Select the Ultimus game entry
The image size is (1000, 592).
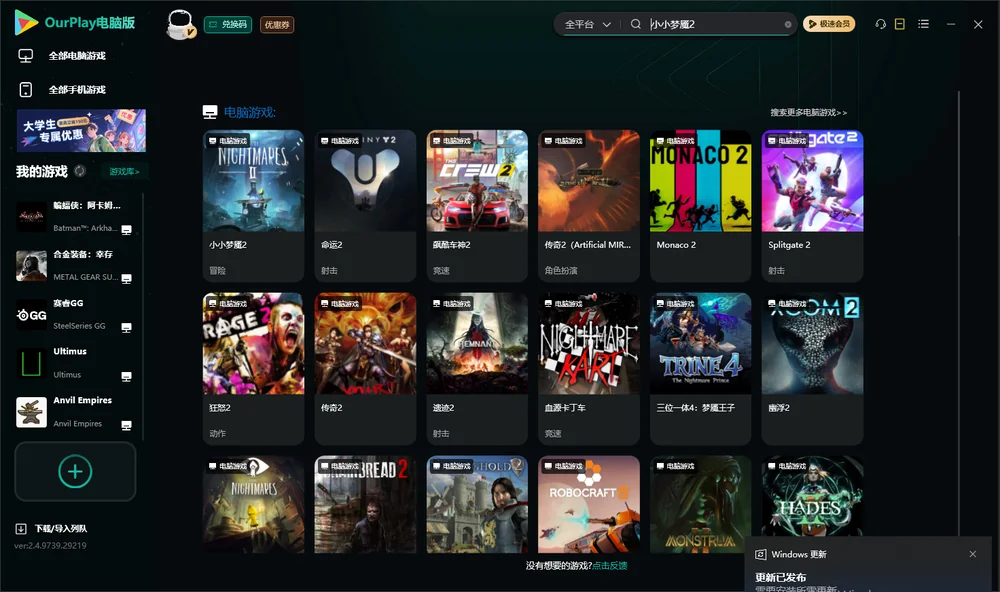77,363
